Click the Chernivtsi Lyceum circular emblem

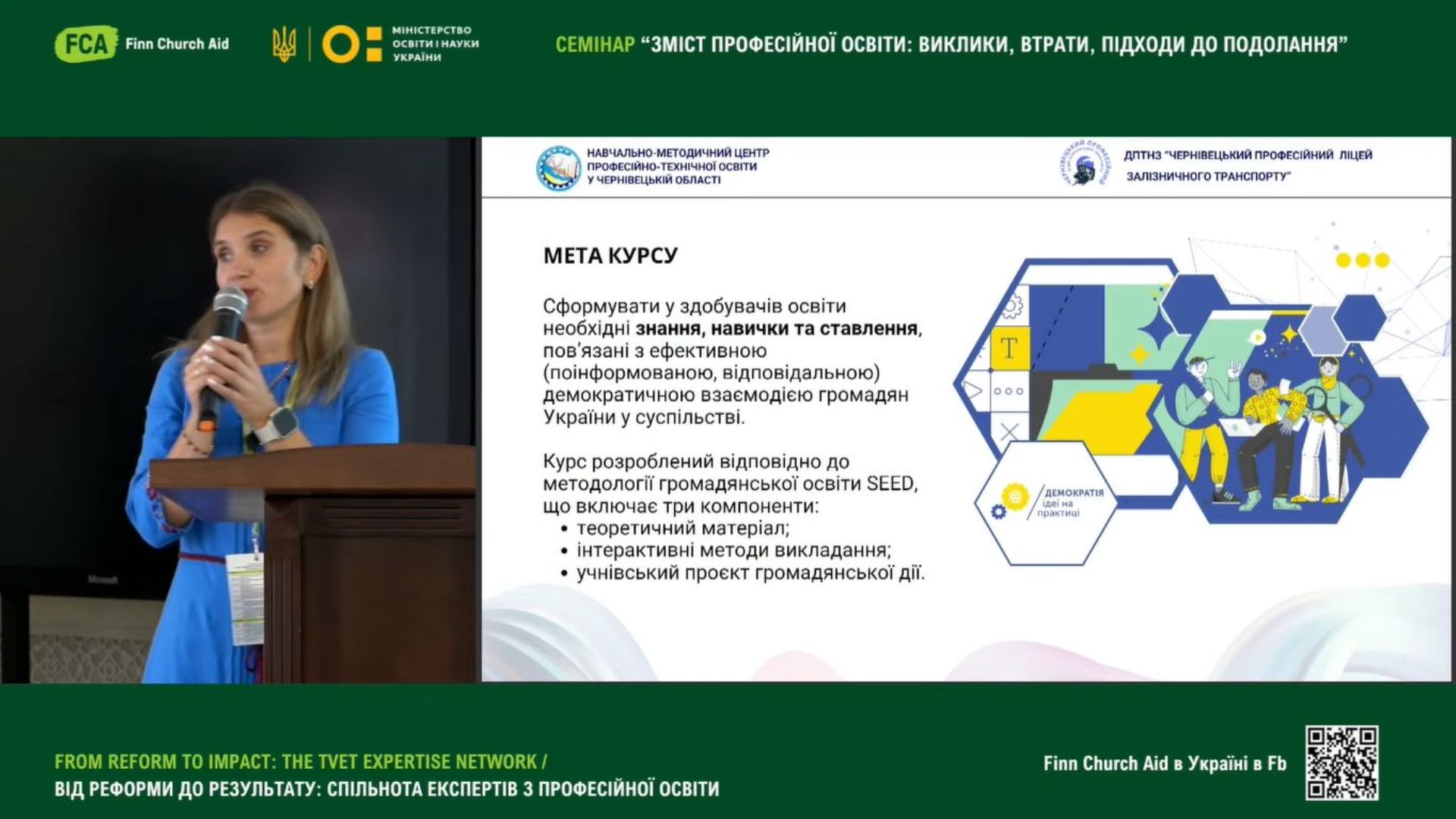point(1084,165)
